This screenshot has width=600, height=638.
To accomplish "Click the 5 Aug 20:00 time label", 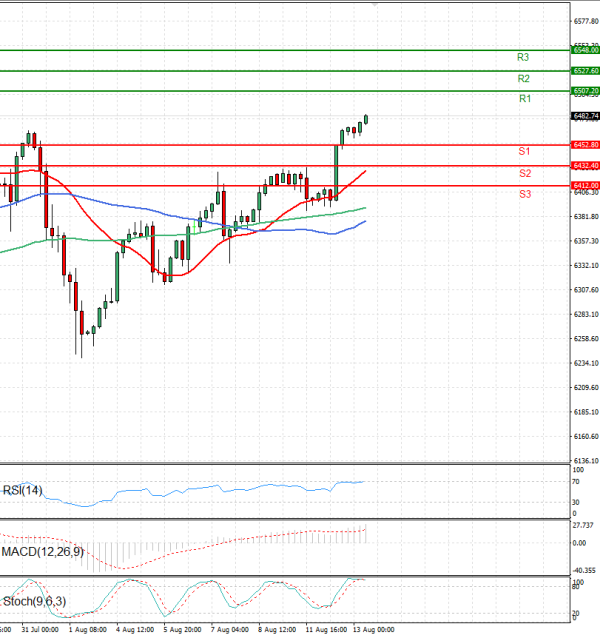I will pyautogui.click(x=183, y=629).
